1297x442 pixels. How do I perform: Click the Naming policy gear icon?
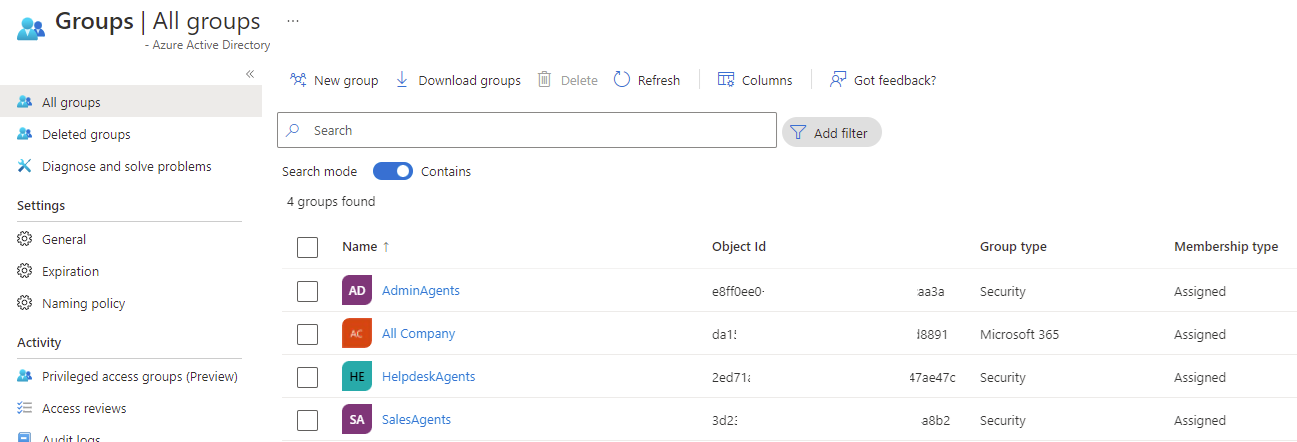(x=25, y=303)
